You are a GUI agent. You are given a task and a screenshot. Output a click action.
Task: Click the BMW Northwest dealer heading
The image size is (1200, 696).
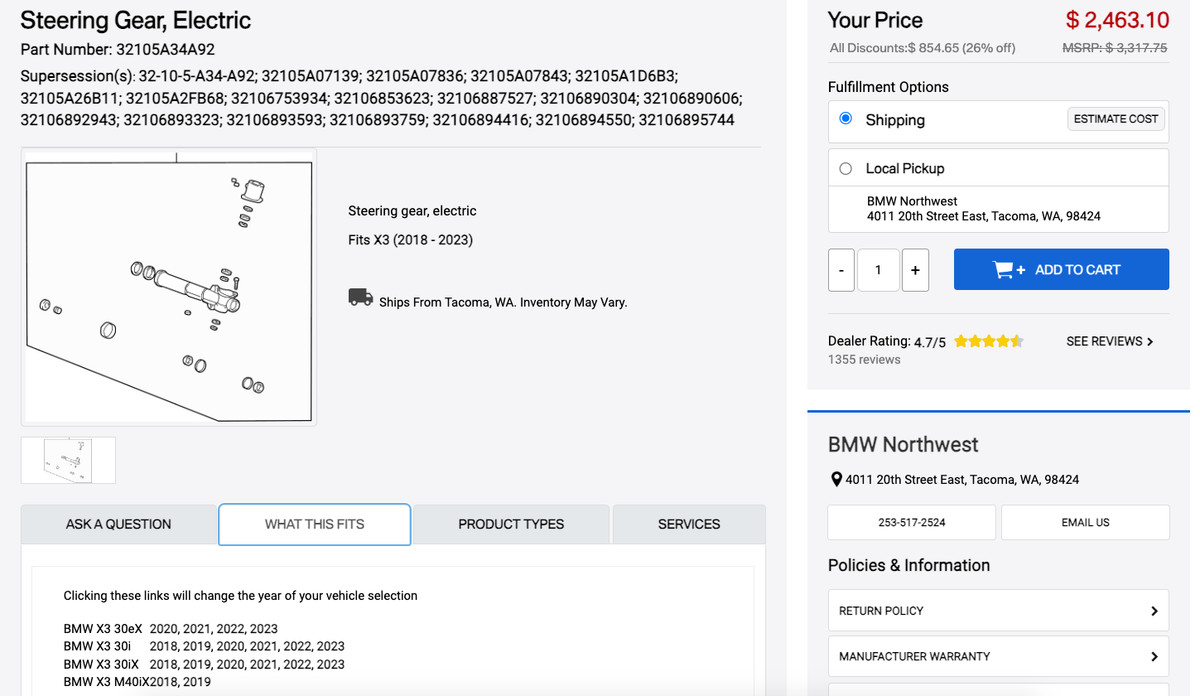click(903, 444)
